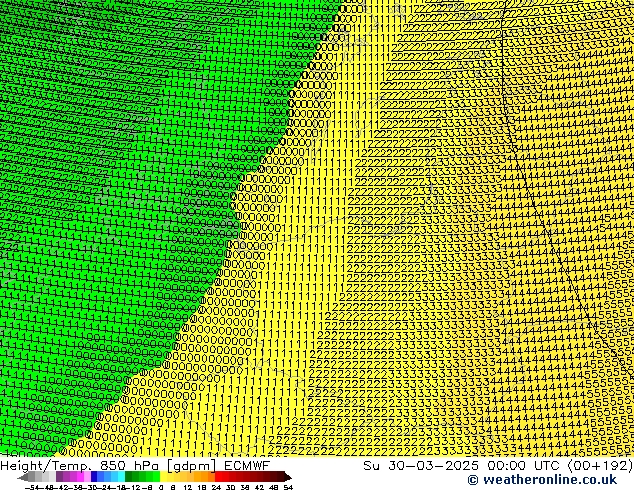Click the 12 label on the temperature legend

point(186,487)
